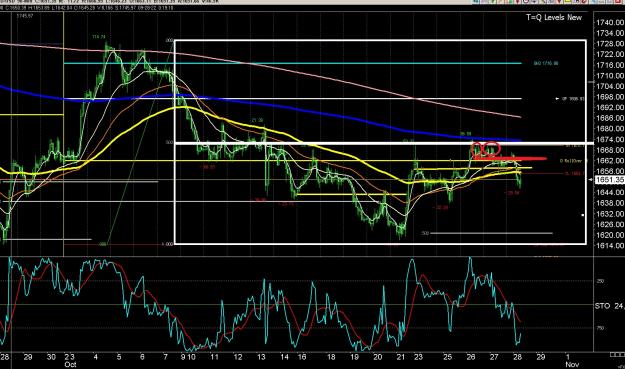625x369 pixels.
Task: Click the 1632.00 price axis label
Action: [x=610, y=214]
